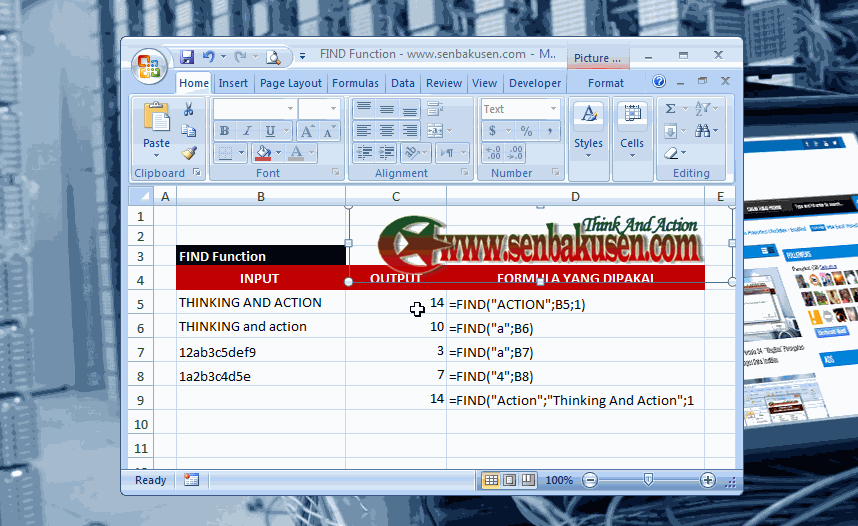Viewport: 858px width, 526px height.
Task: Click the Print Preview icon
Action: pos(273,57)
